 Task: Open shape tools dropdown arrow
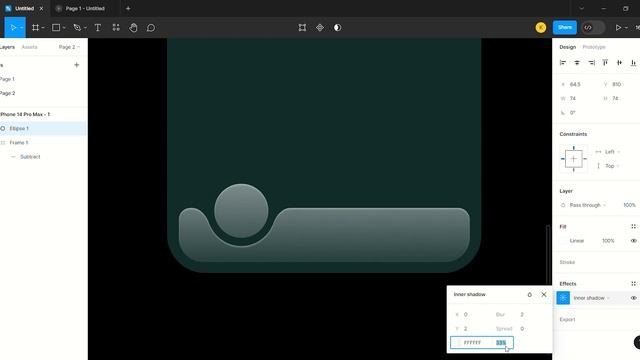64,28
